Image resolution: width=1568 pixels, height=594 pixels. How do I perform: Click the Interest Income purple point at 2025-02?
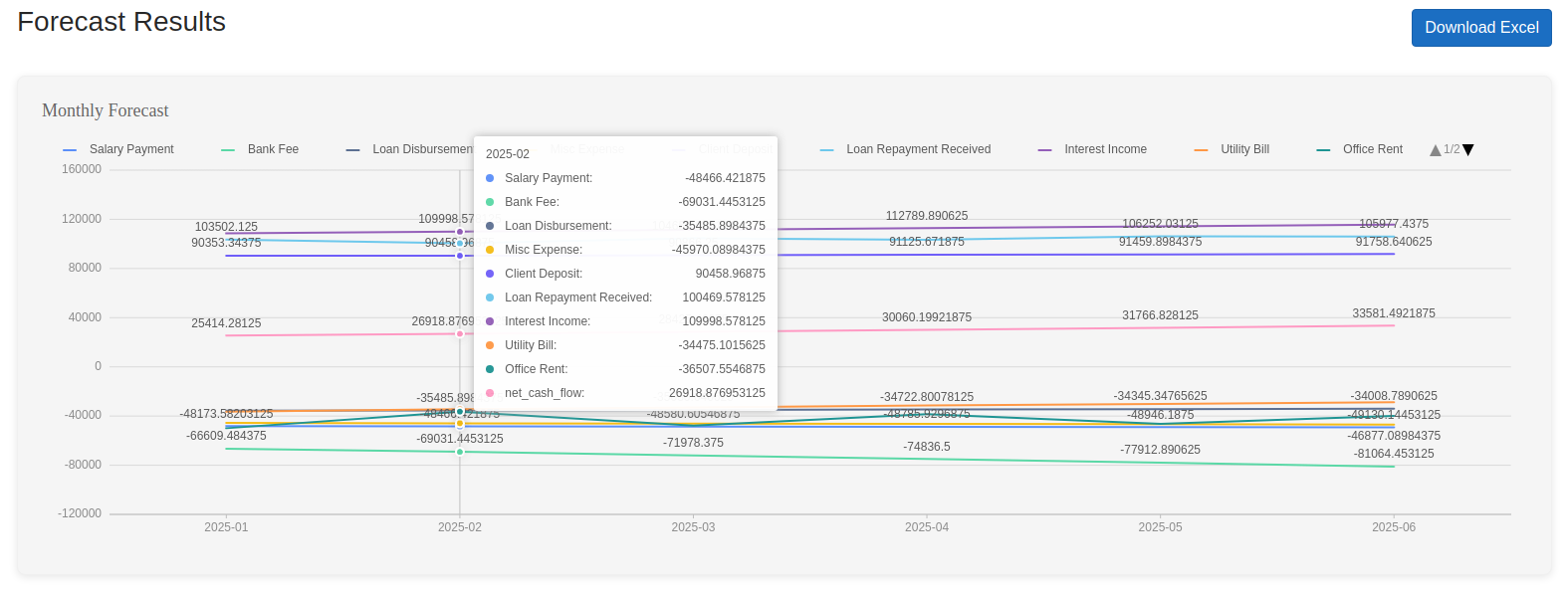point(460,232)
